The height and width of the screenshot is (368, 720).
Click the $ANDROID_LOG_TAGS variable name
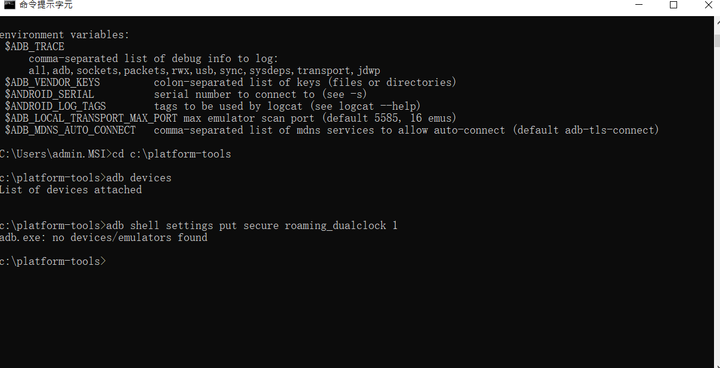[x=55, y=107]
